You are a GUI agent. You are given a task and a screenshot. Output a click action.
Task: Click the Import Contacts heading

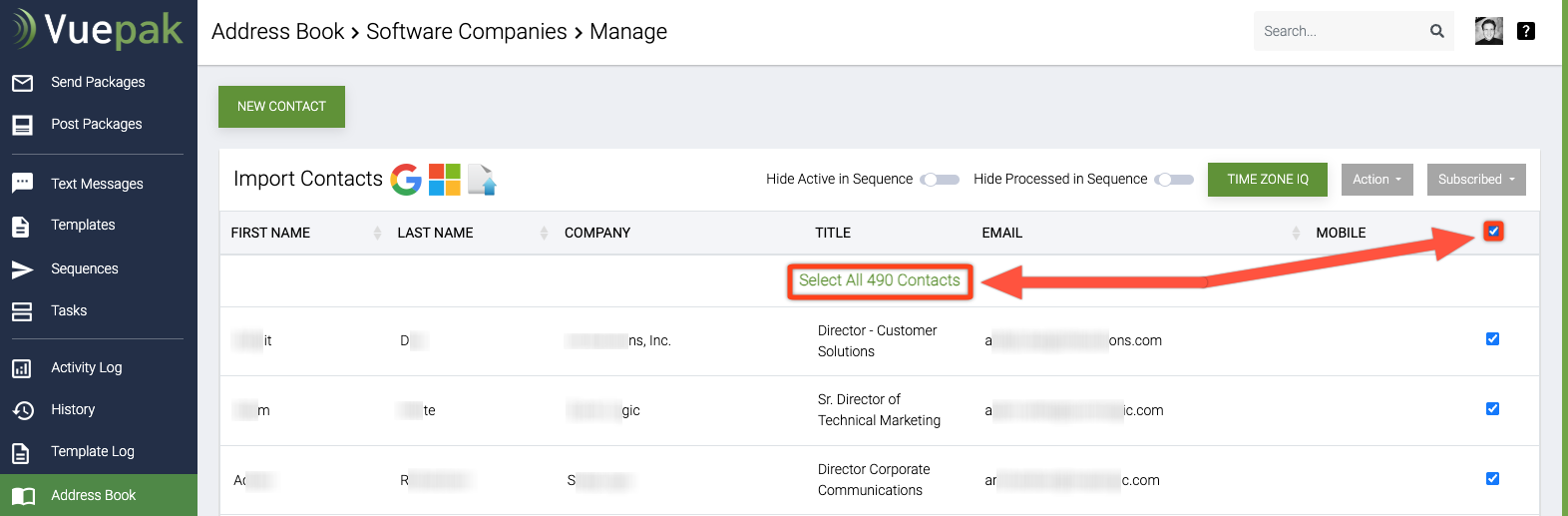[x=308, y=179]
